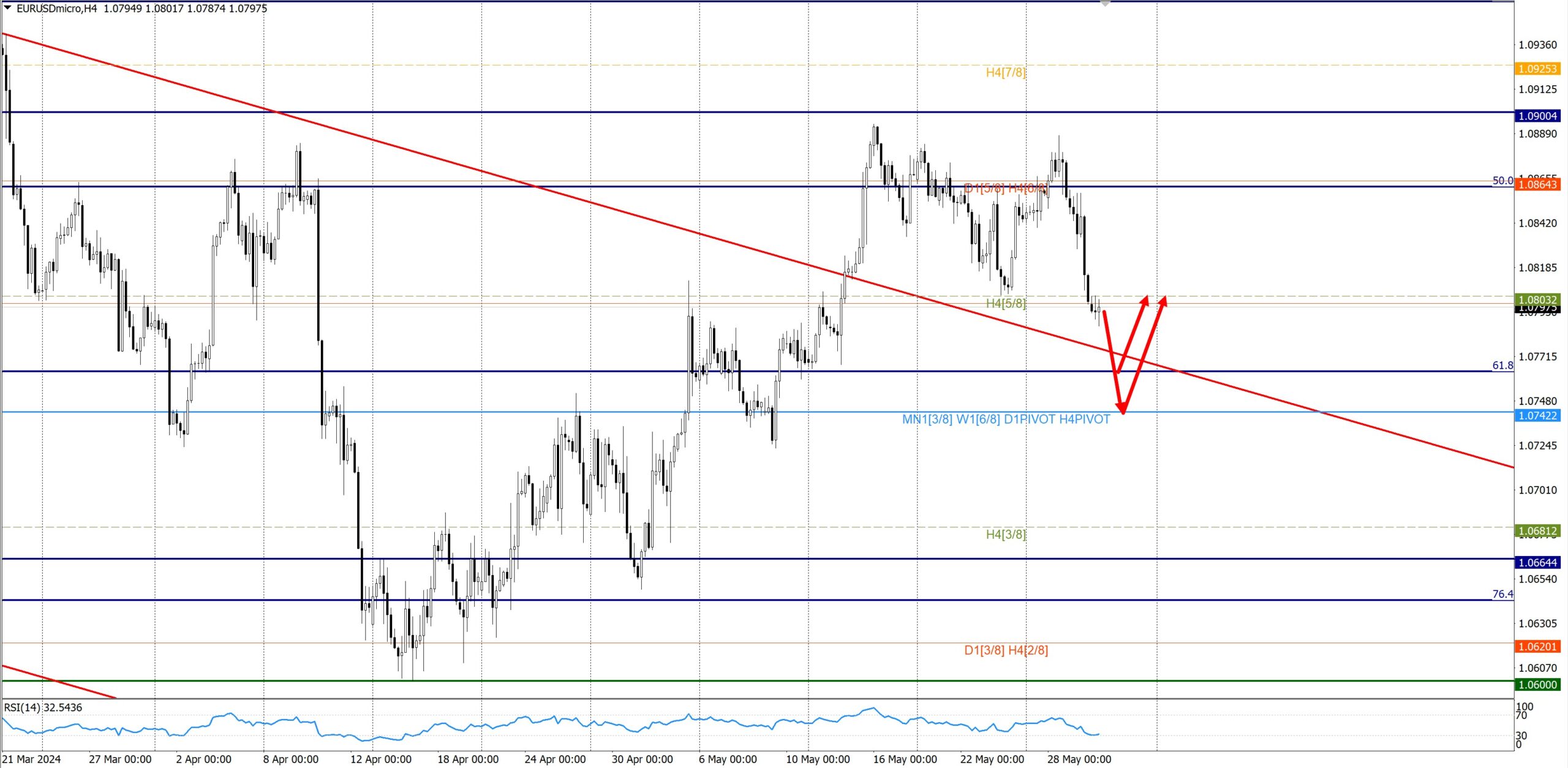Select the navy 1.09004 price label

point(1537,116)
